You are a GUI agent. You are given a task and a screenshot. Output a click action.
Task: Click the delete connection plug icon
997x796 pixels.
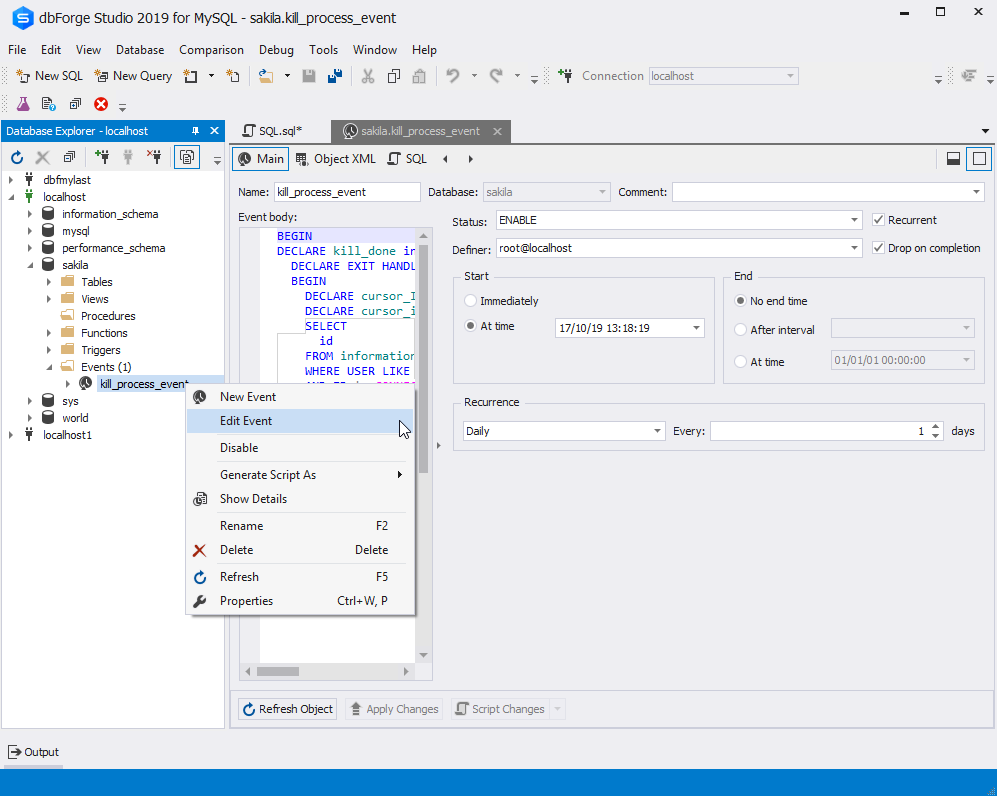(155, 157)
